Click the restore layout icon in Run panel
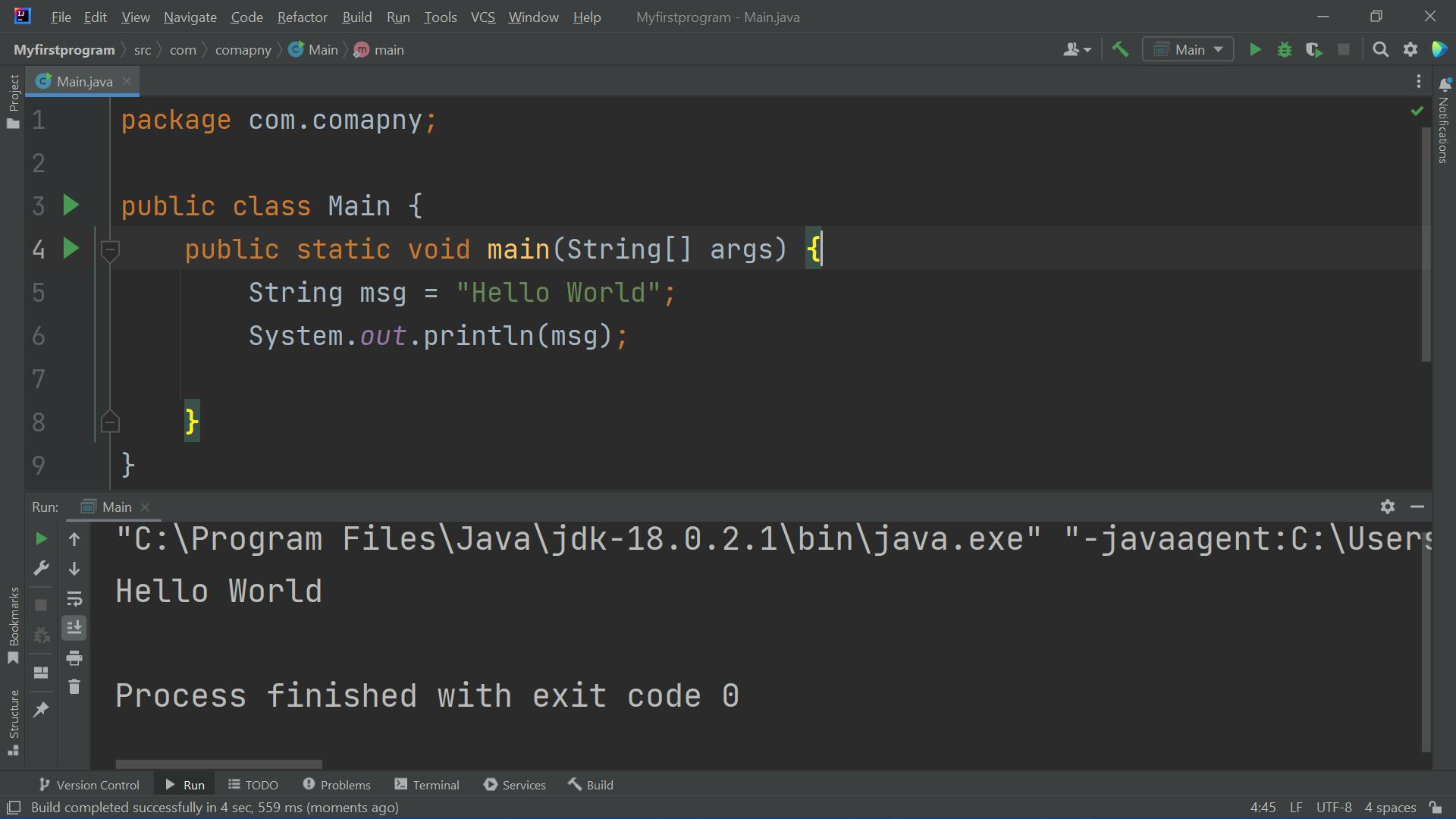 [42, 673]
